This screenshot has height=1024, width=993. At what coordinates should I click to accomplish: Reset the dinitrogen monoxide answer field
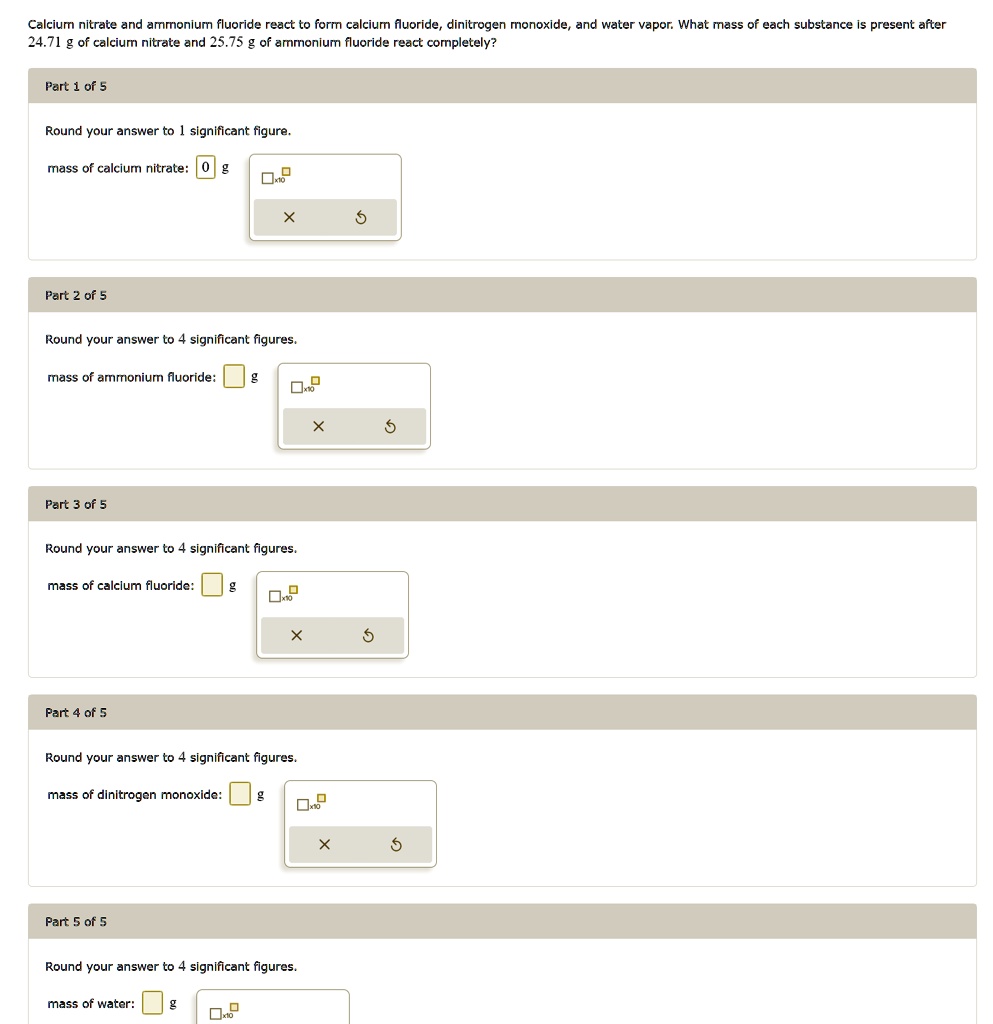pos(396,845)
